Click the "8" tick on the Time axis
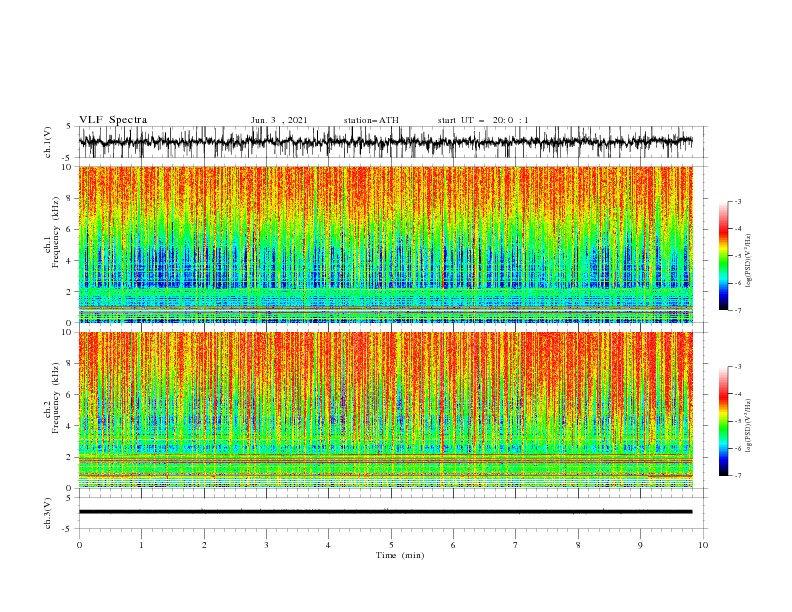 tap(578, 545)
